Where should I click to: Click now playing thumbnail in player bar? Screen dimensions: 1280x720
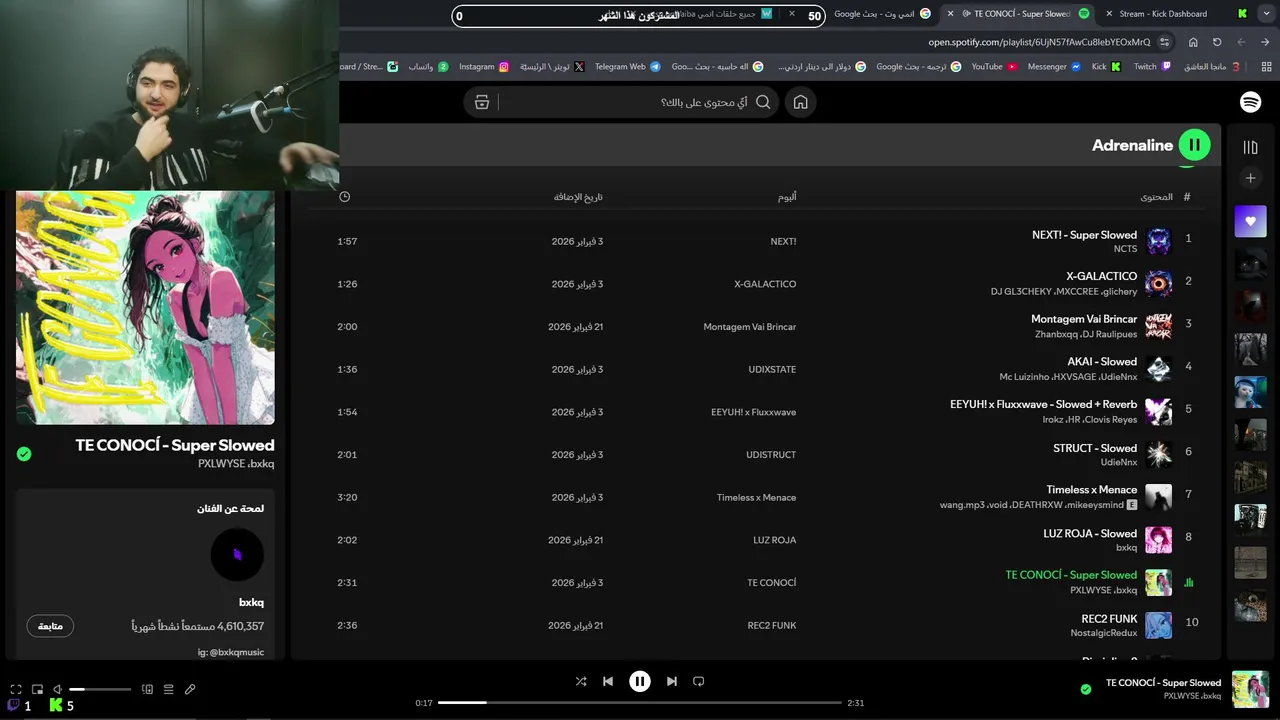point(1250,689)
